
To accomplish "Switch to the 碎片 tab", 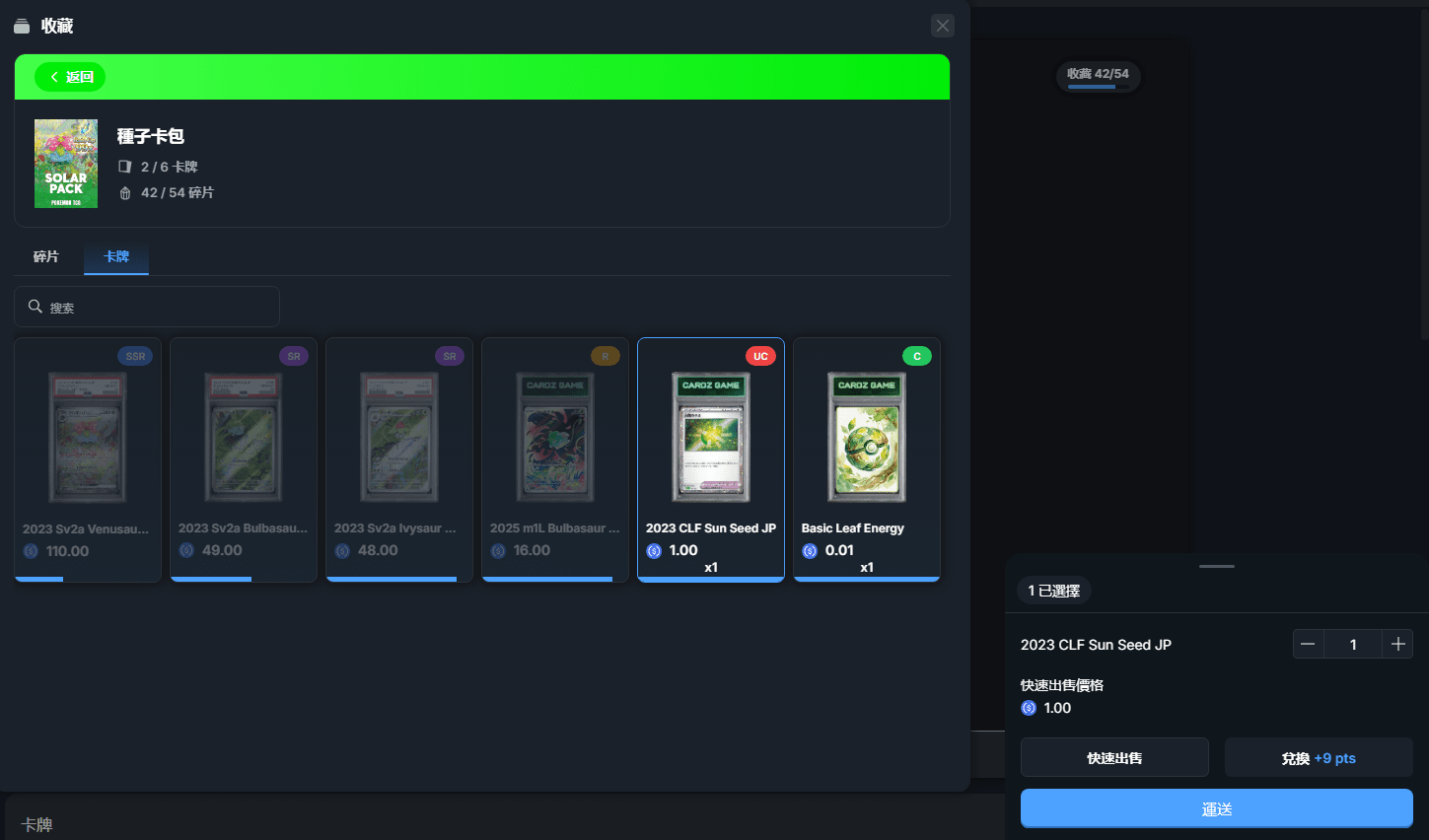I will 46,256.
